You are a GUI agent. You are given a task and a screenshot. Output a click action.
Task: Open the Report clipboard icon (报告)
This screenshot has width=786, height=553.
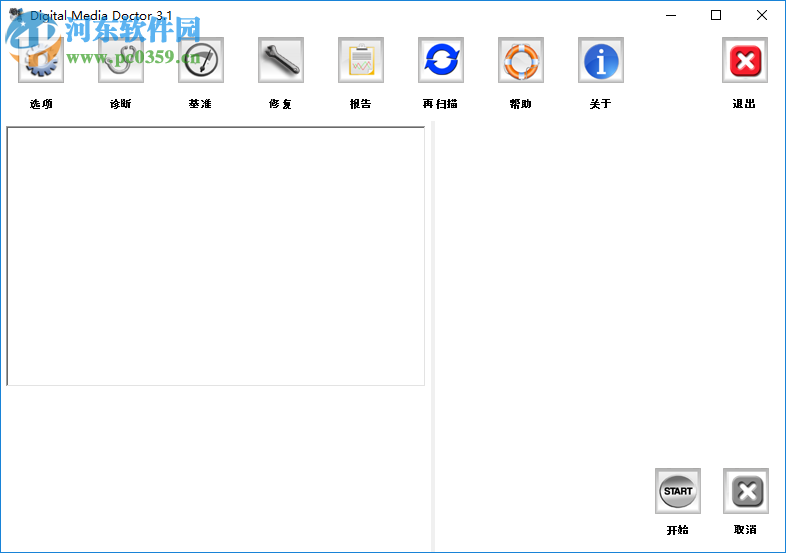[x=361, y=60]
